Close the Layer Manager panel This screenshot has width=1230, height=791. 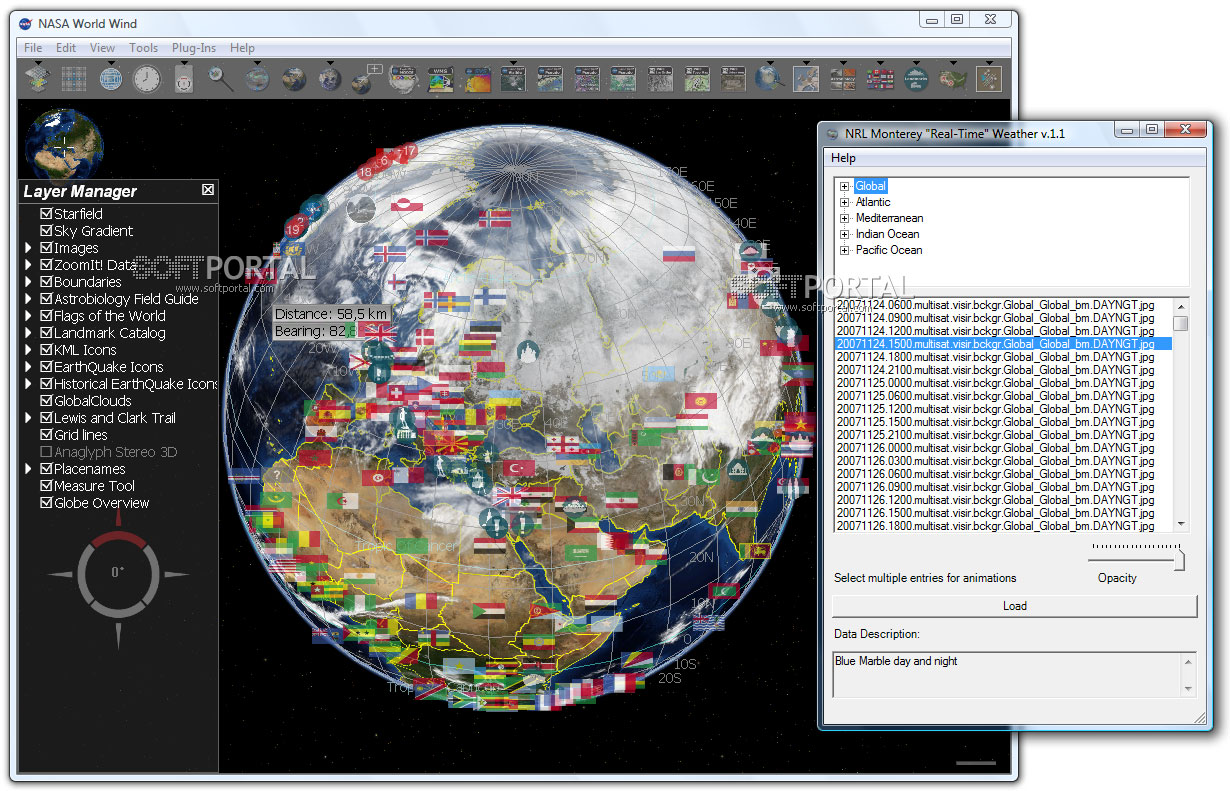(208, 190)
